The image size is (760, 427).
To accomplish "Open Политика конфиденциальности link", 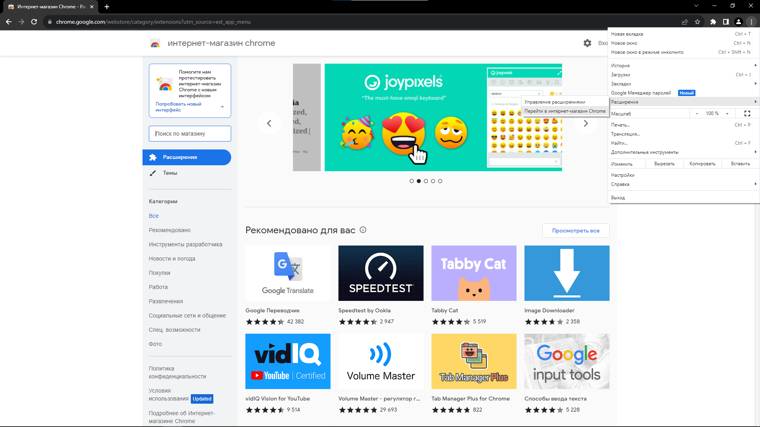I will (177, 372).
